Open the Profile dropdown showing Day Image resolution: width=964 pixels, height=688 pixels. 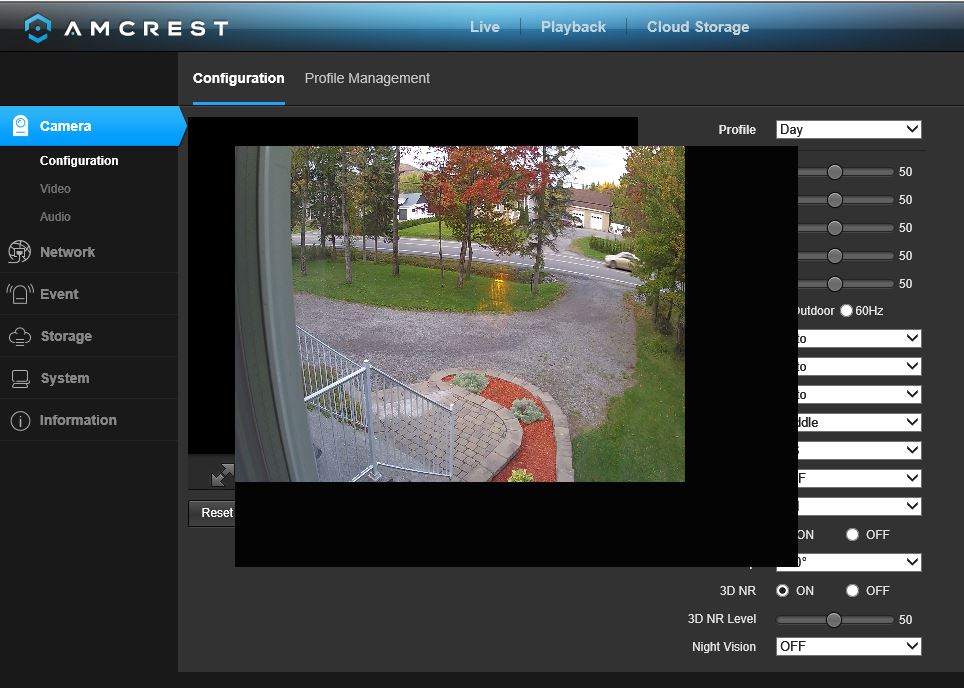[848, 129]
